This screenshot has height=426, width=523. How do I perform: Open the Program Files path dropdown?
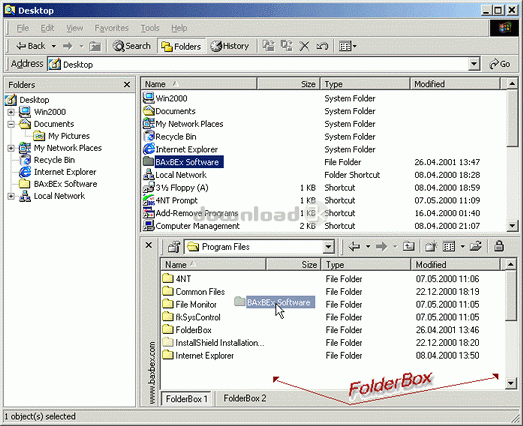pos(329,247)
